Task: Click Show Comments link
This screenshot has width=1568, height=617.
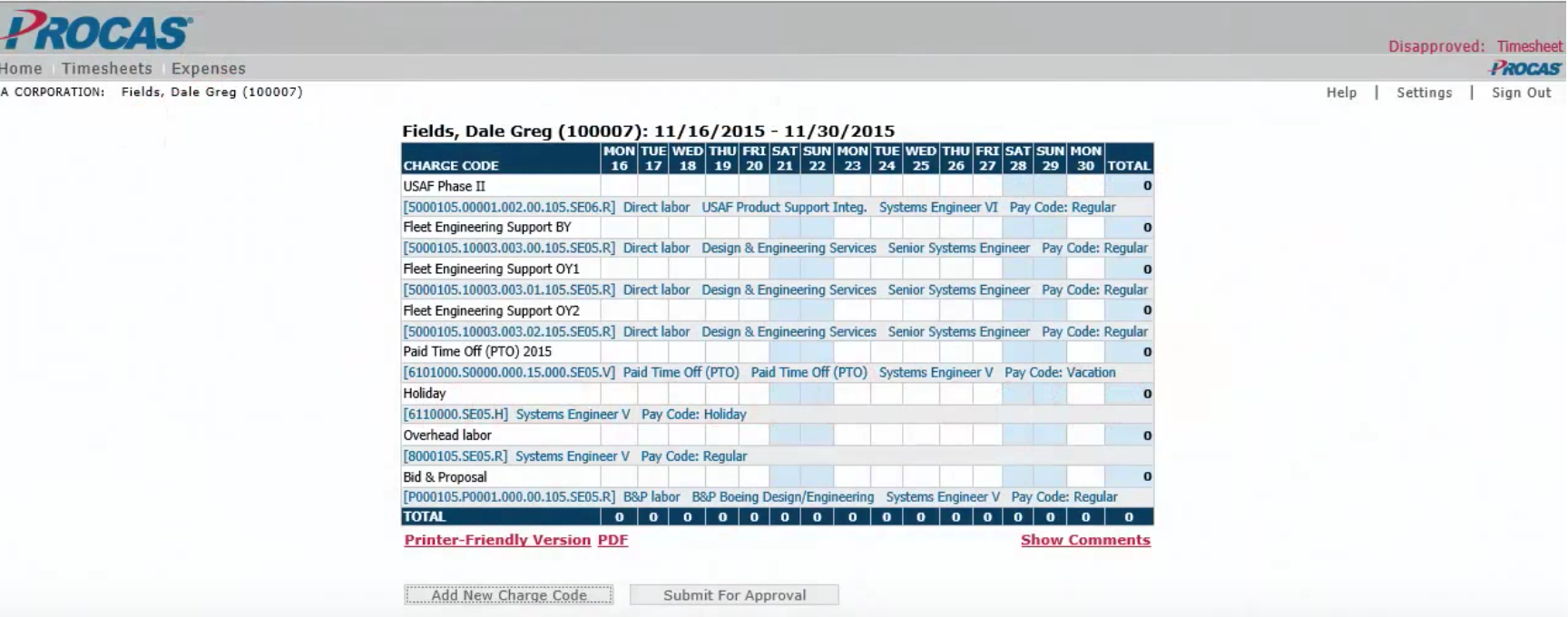Action: pos(1085,540)
